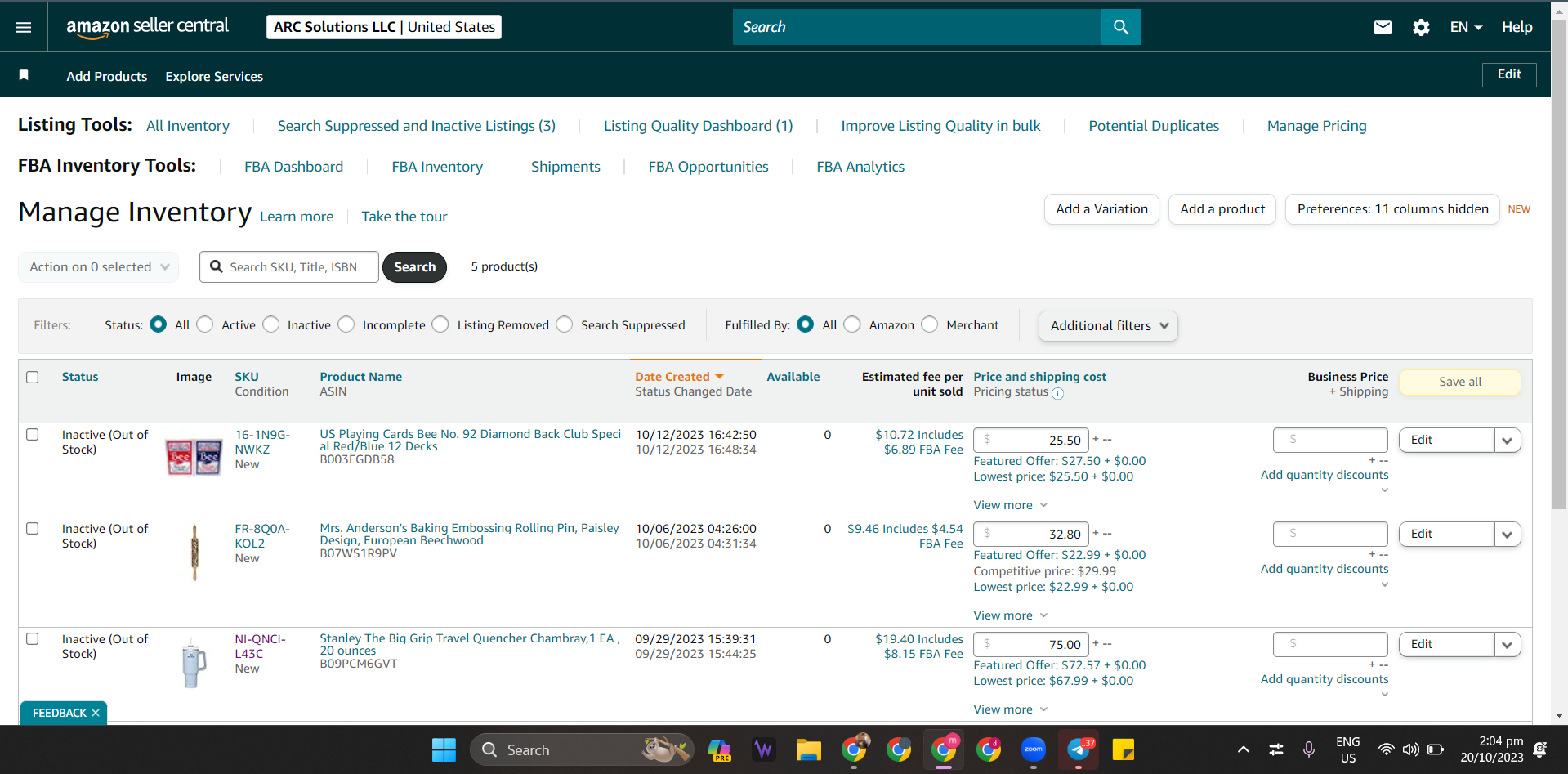Select the Inactive status radio button
The image size is (1568, 774).
271,324
